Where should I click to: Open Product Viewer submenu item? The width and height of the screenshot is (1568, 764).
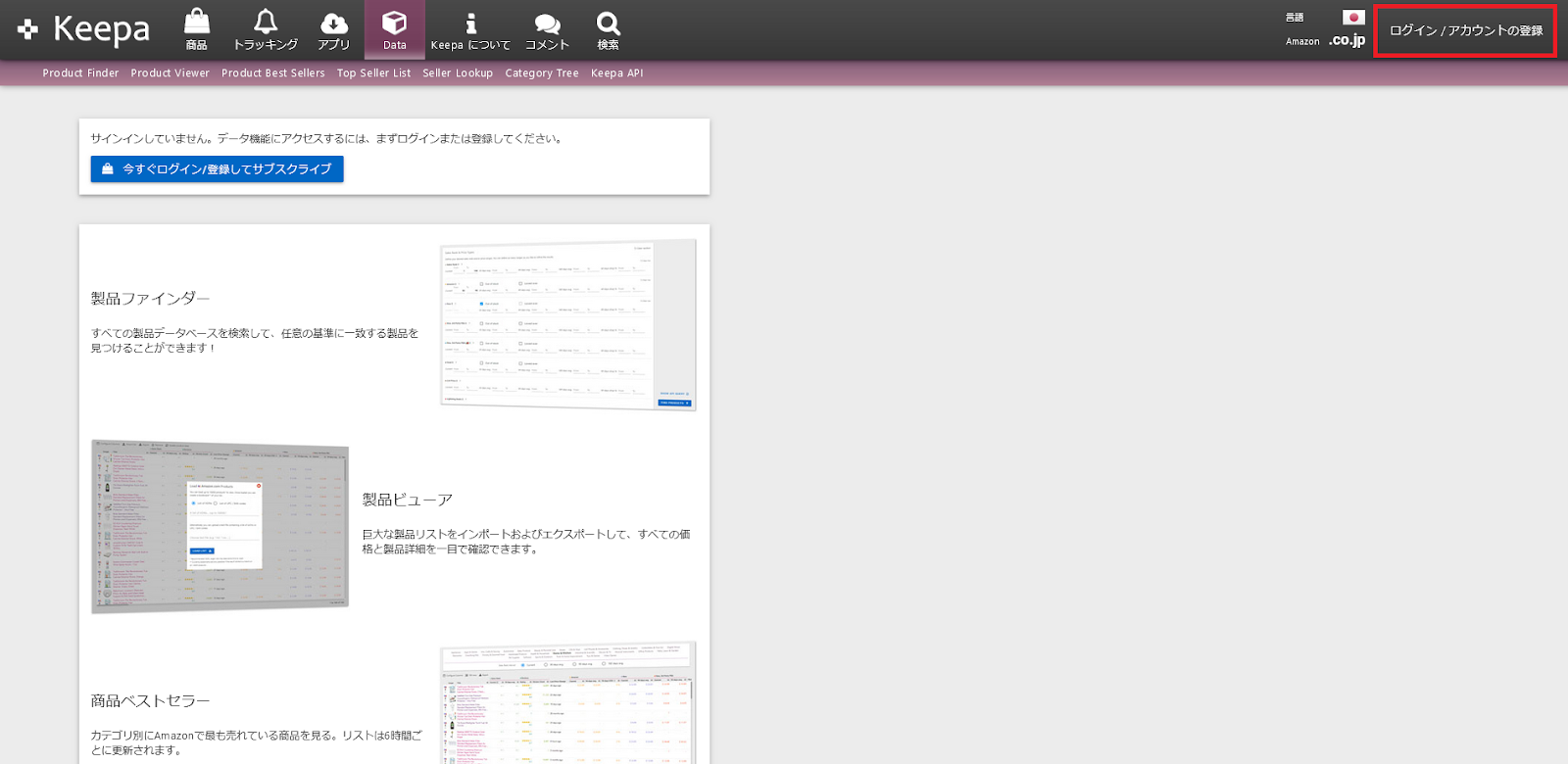point(171,73)
